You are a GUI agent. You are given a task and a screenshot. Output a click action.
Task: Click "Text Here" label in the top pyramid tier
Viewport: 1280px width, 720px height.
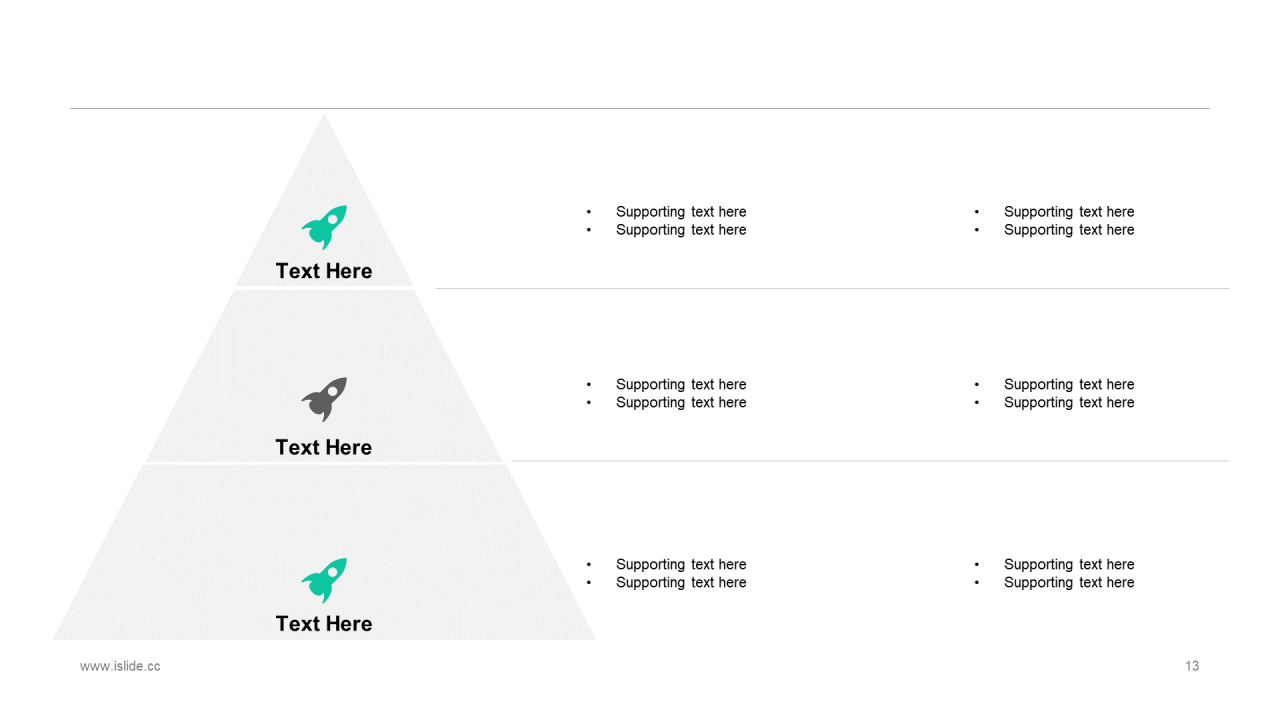tap(324, 271)
